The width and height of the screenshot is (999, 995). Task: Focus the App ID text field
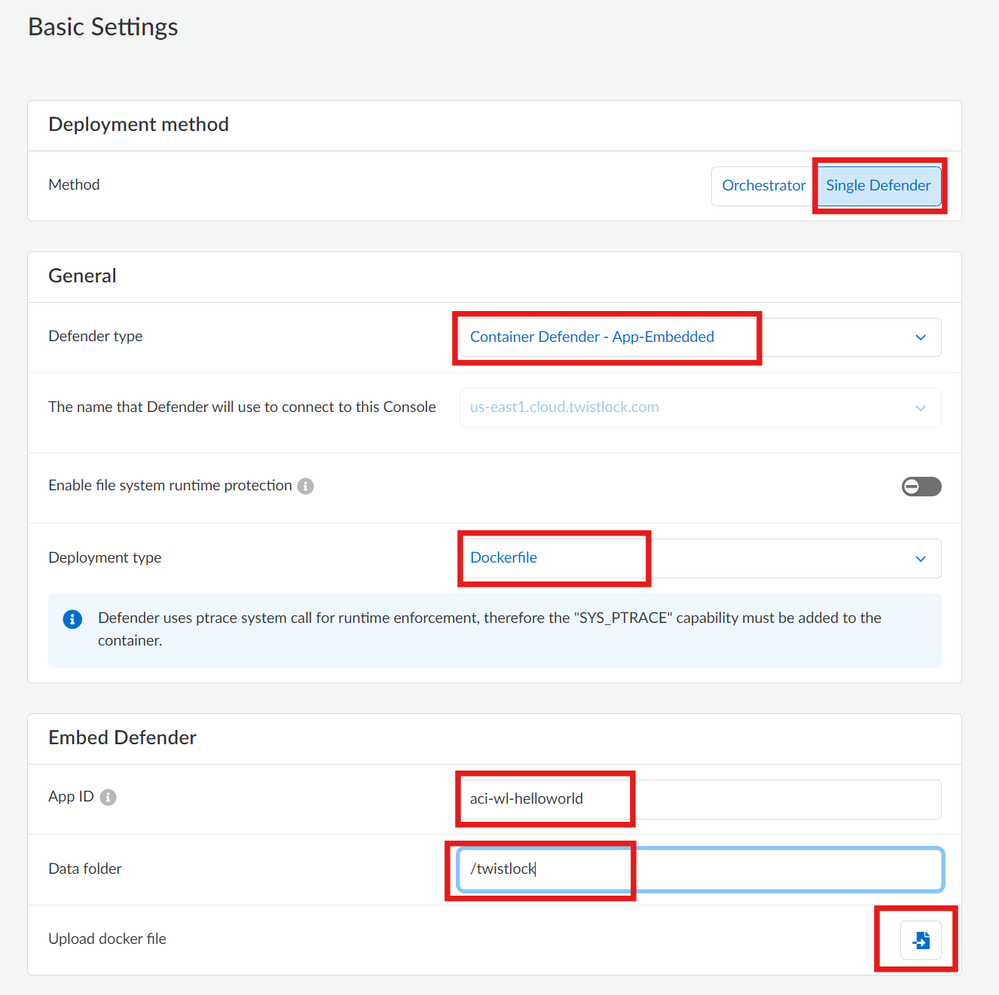point(699,799)
